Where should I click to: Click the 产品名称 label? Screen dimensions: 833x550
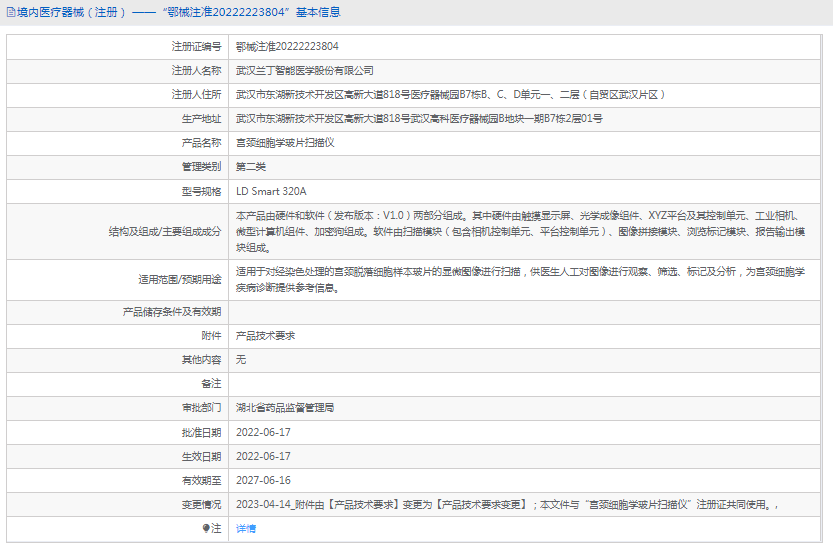tap(201, 143)
